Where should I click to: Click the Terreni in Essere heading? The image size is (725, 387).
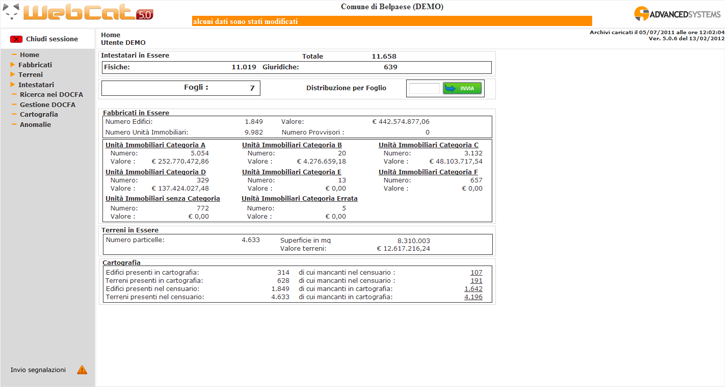click(x=130, y=230)
